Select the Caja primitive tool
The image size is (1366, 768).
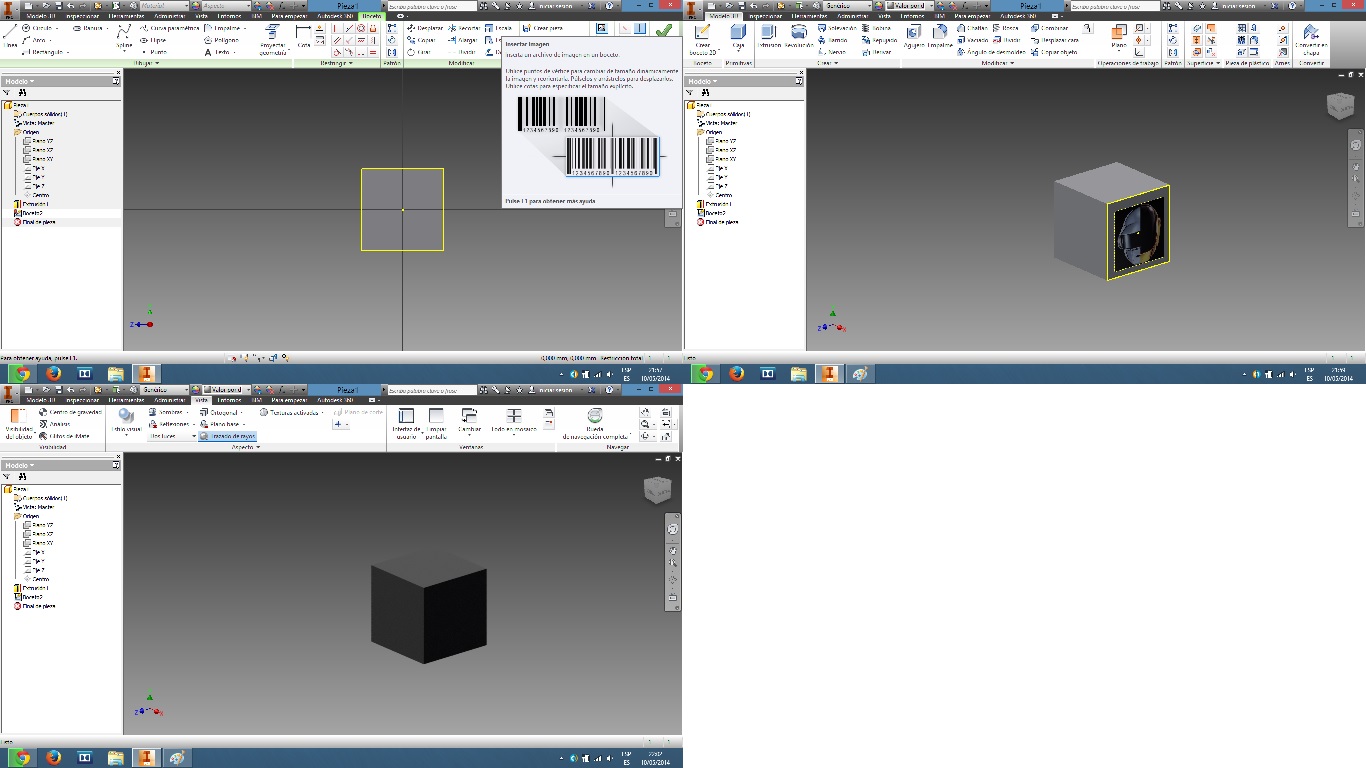[x=738, y=36]
